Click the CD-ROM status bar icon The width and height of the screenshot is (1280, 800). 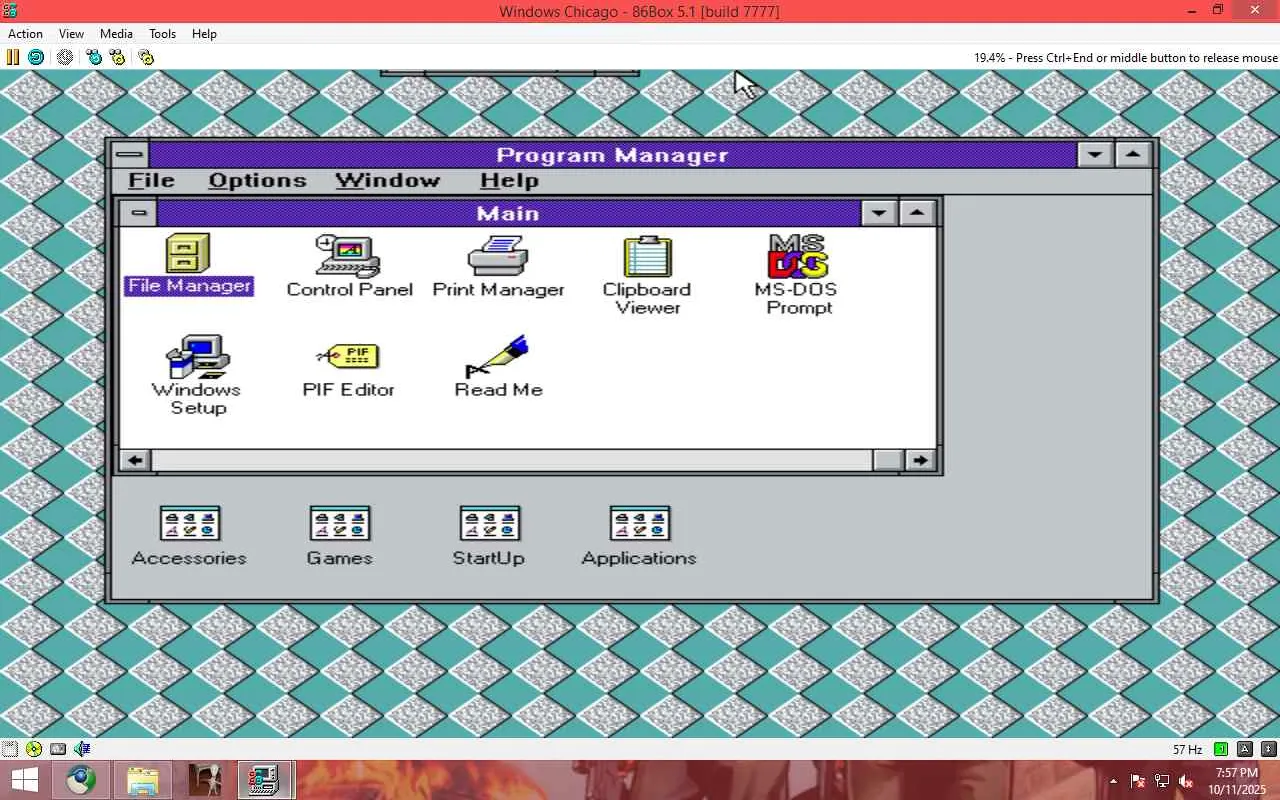pos(34,749)
